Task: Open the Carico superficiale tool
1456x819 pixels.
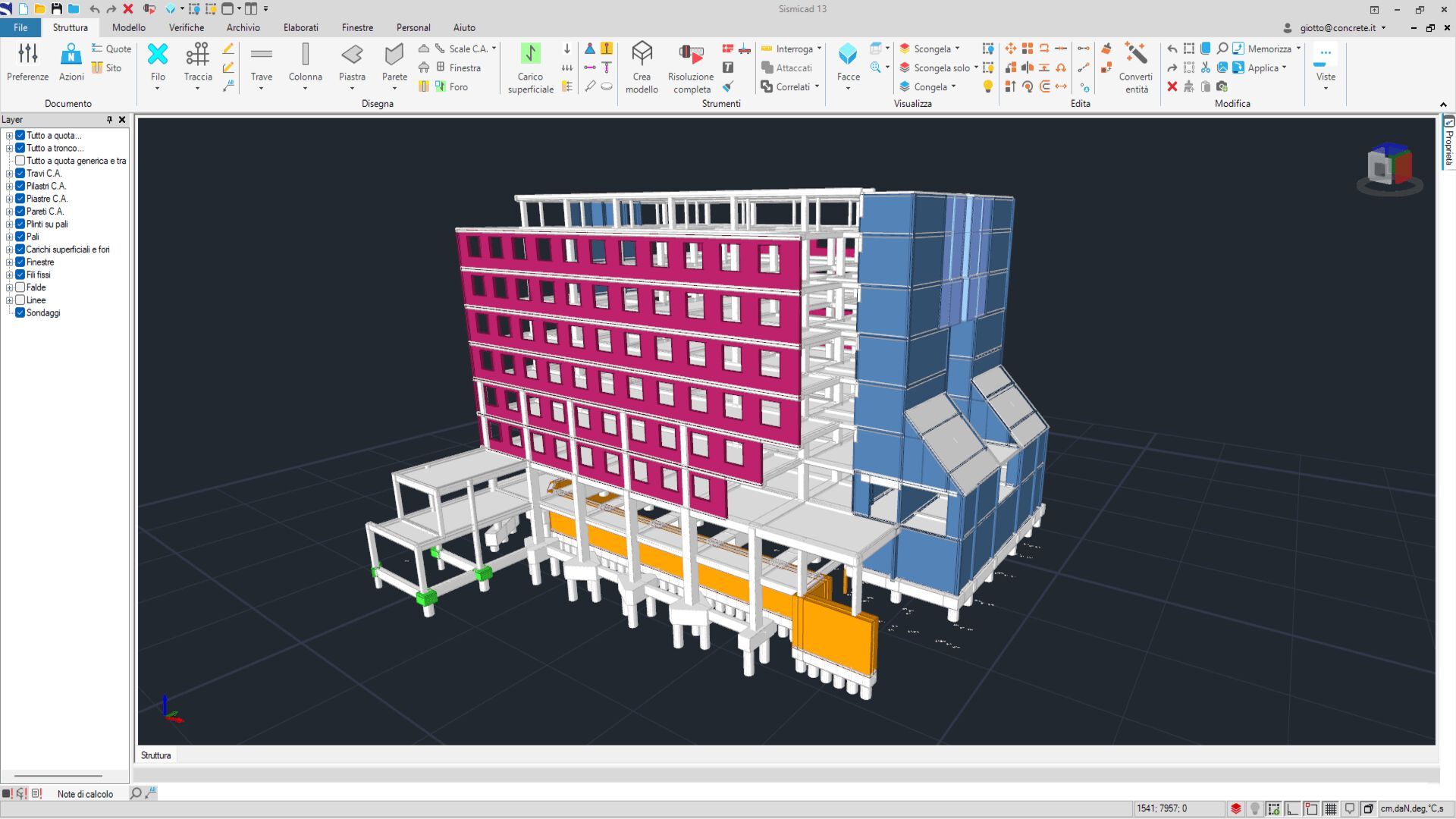Action: coord(530,55)
